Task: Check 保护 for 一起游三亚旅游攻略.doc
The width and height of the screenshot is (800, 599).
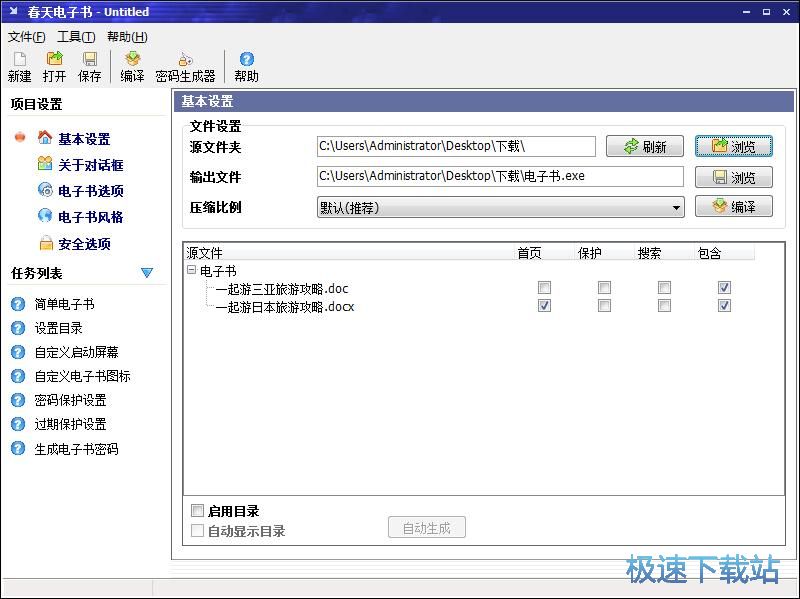Action: (x=604, y=288)
